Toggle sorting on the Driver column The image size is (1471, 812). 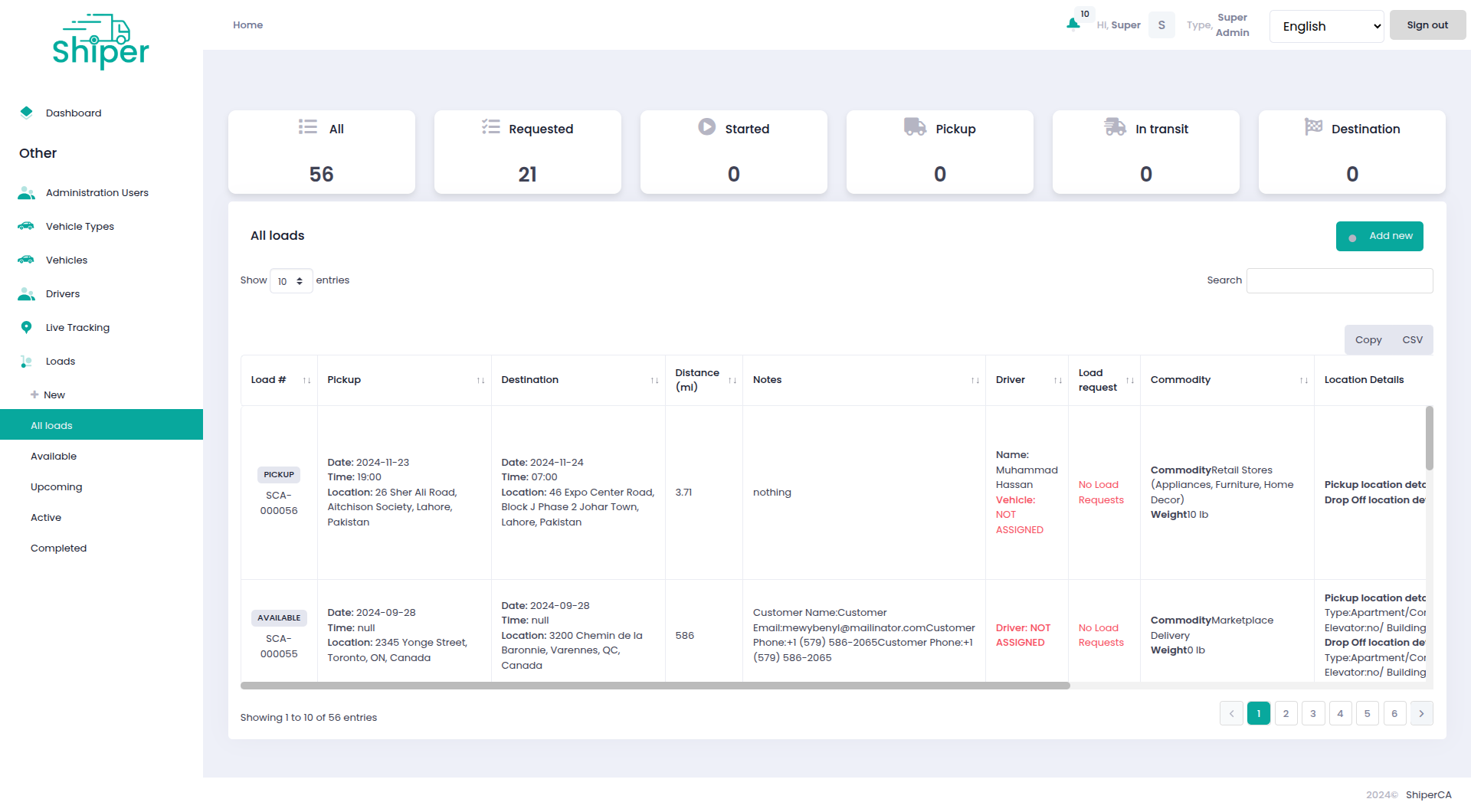pos(1059,380)
